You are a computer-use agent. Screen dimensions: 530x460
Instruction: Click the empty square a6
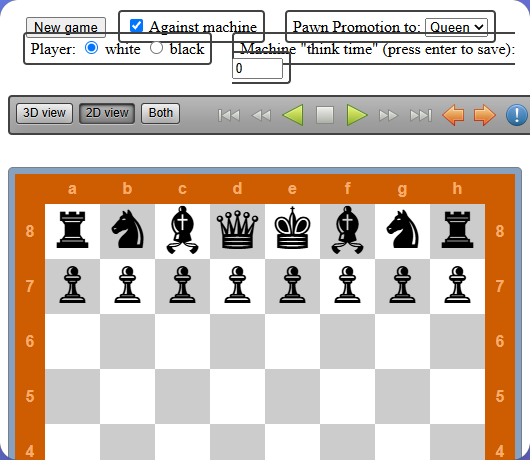pyautogui.click(x=72, y=341)
